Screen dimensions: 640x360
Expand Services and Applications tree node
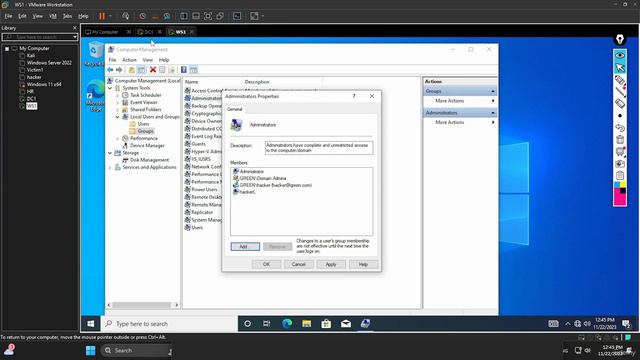point(110,167)
